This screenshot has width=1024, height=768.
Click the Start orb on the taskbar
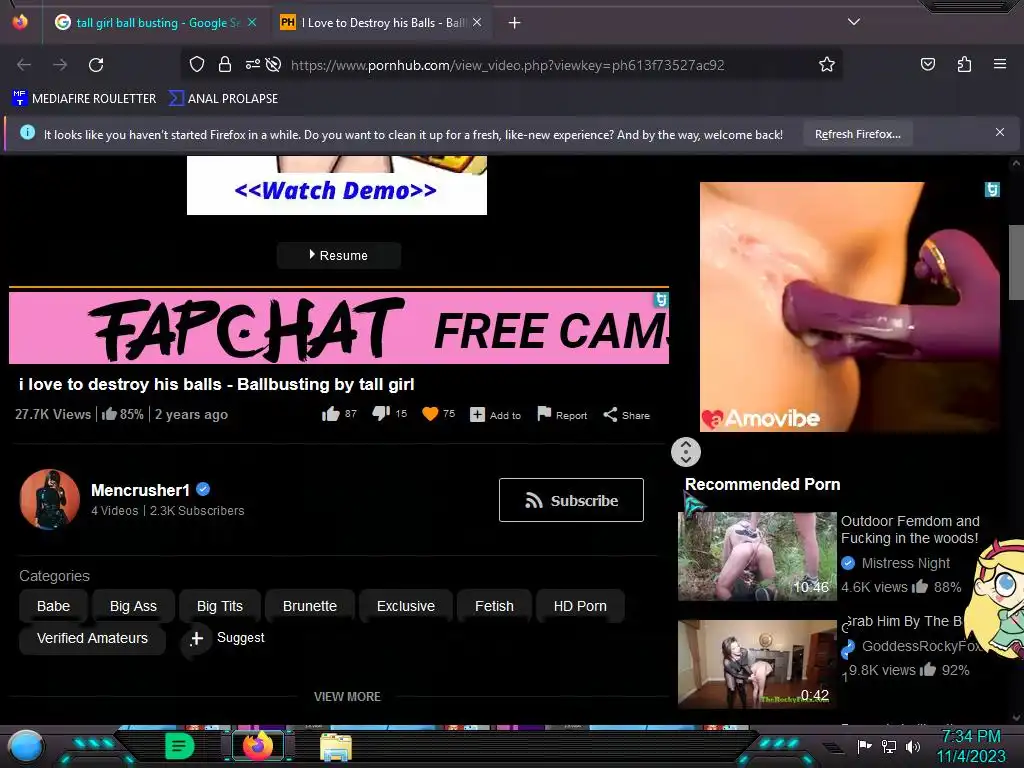tap(26, 746)
